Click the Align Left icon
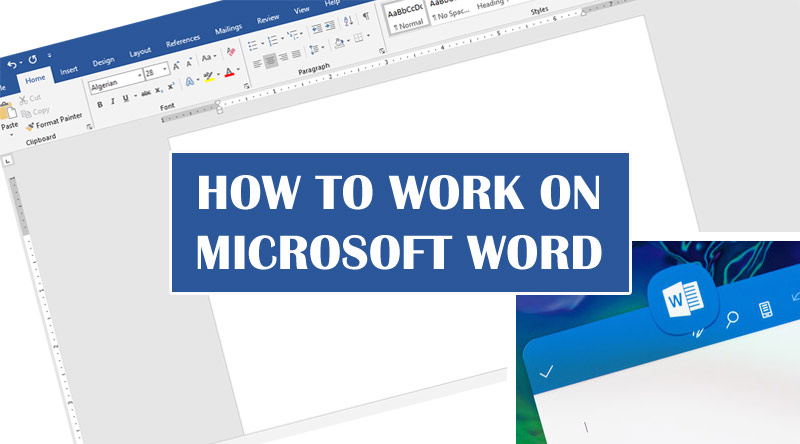 [x=258, y=64]
